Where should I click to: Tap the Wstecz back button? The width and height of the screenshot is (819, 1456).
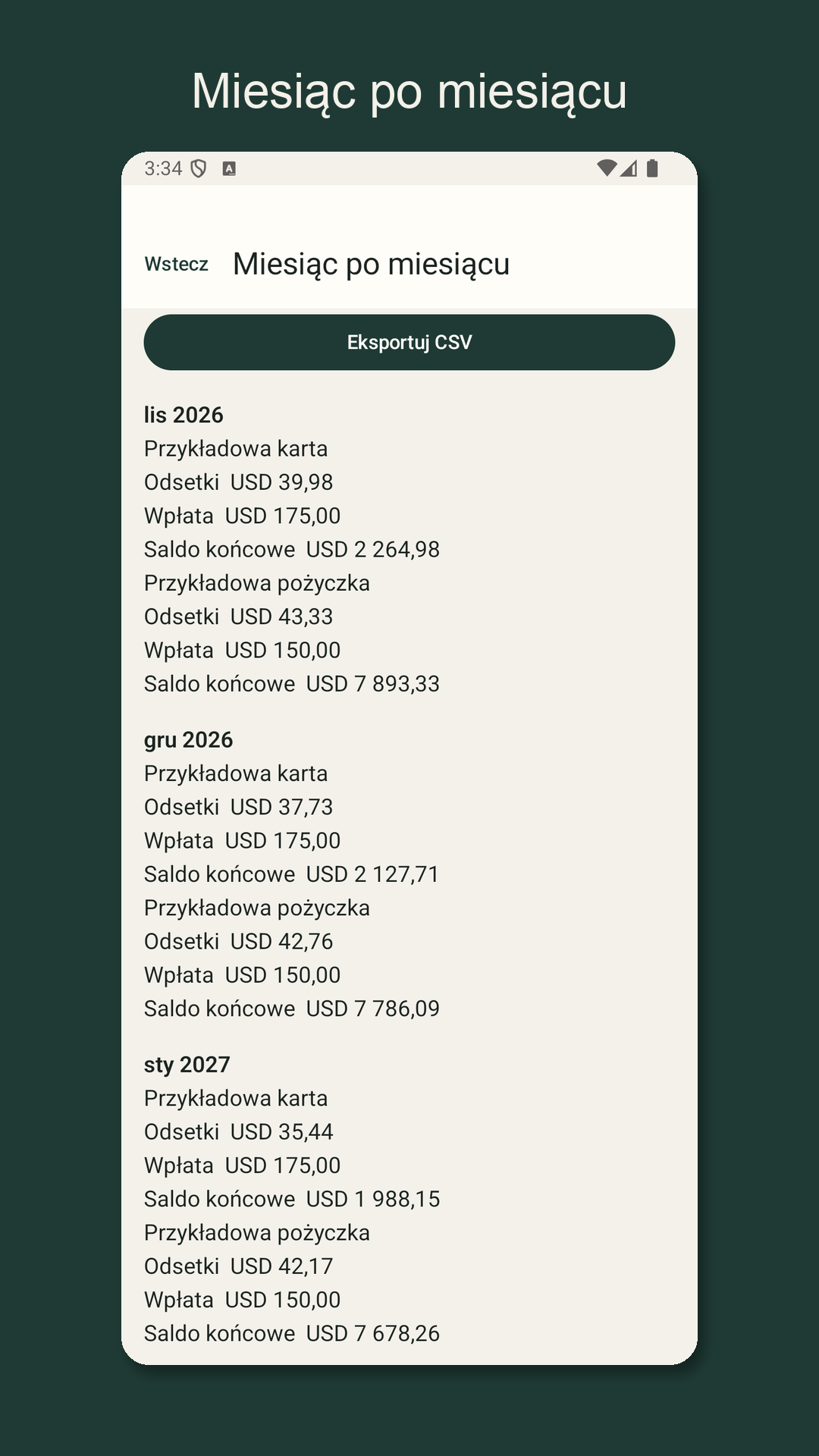176,264
